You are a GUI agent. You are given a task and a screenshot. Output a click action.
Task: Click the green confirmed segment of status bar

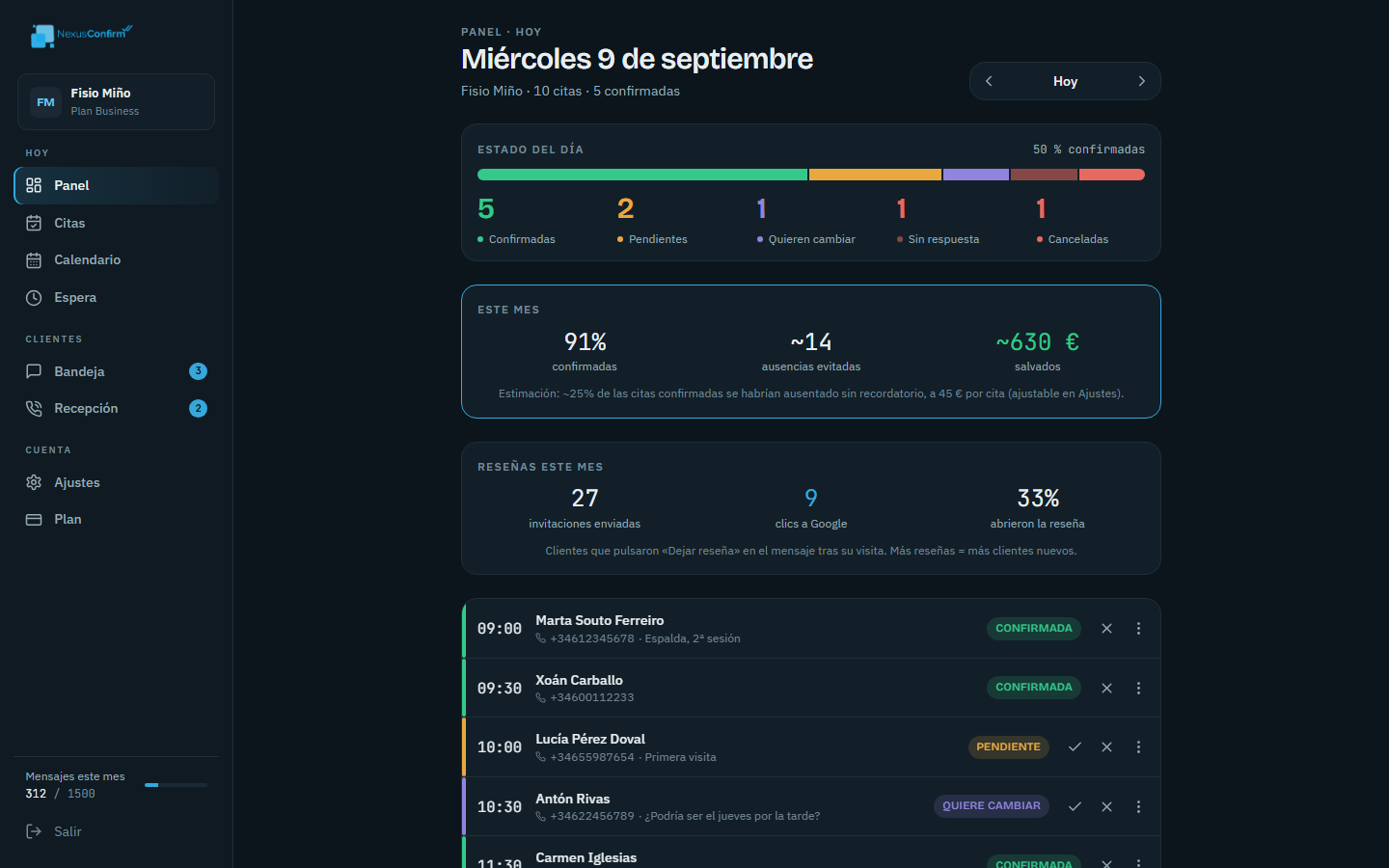pyautogui.click(x=642, y=175)
